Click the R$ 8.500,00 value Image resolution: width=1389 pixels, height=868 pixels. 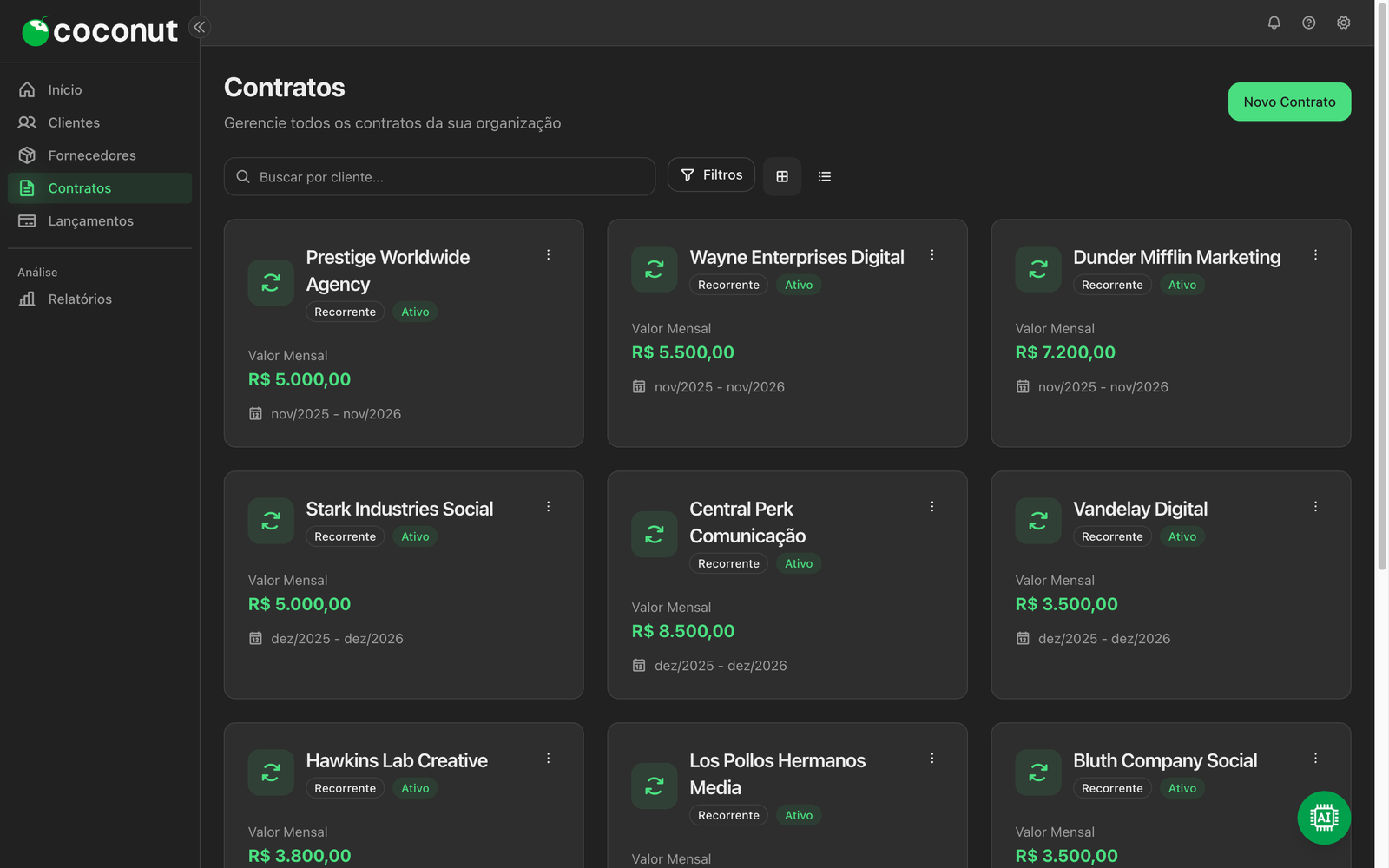[x=683, y=631]
